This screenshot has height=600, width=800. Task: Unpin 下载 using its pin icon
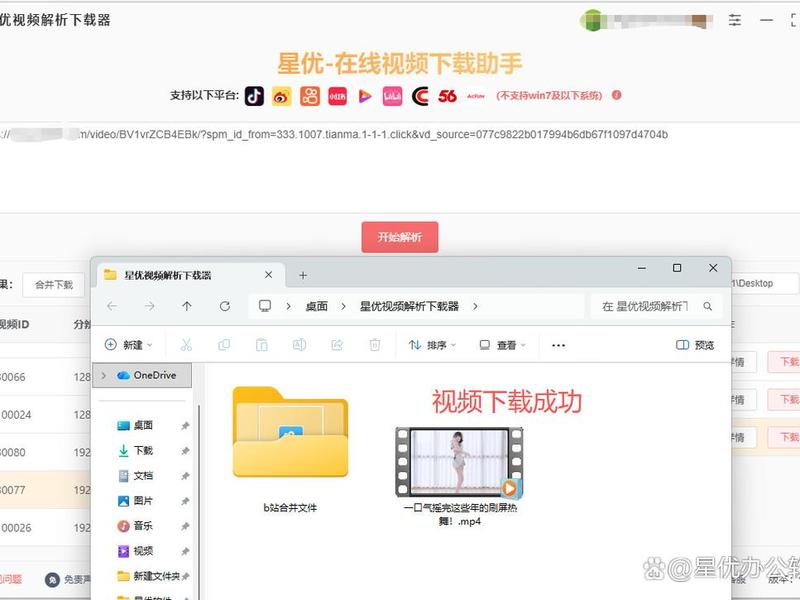click(185, 451)
